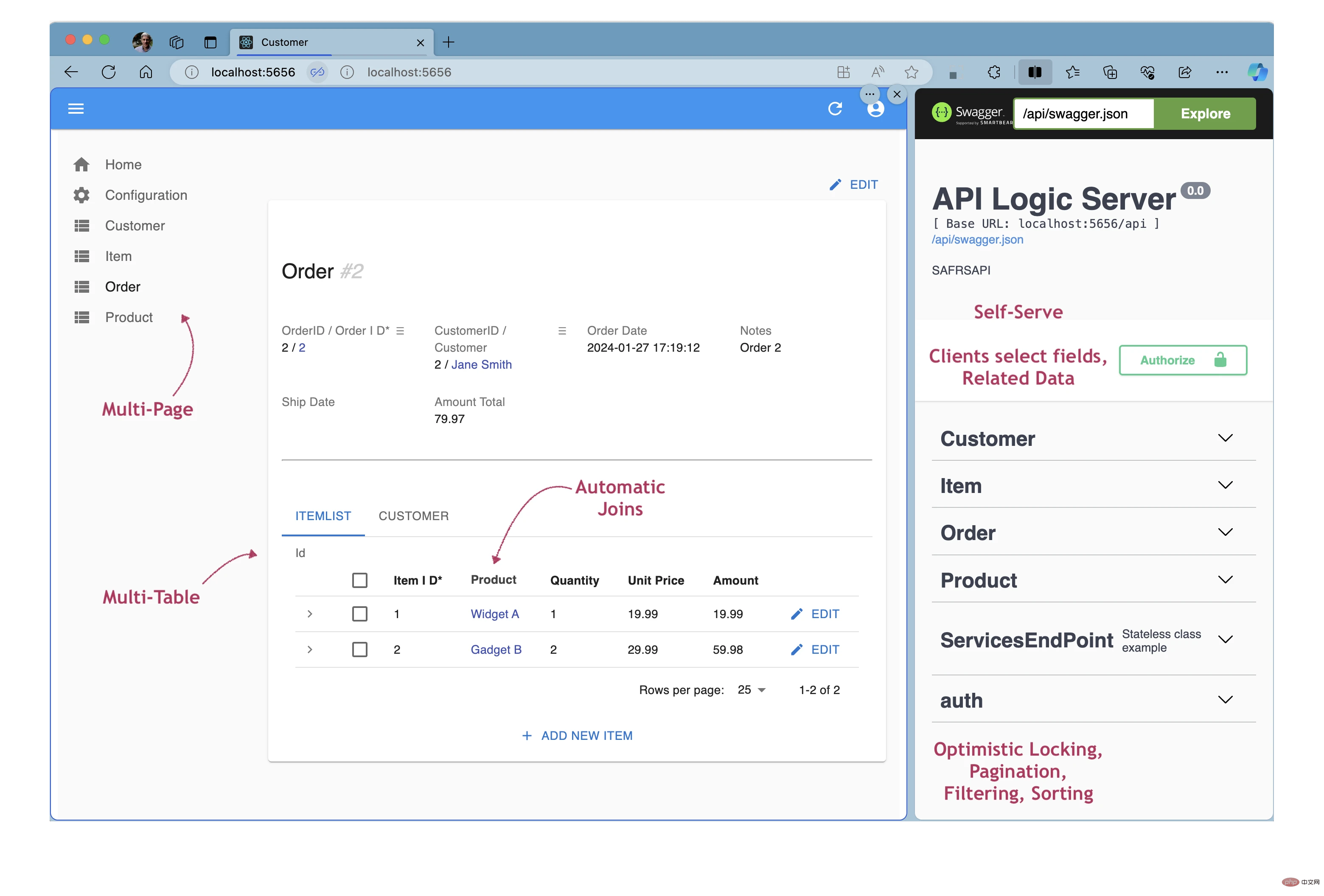The image size is (1324, 896).
Task: Go to the browser home page icon
Action: pos(146,73)
